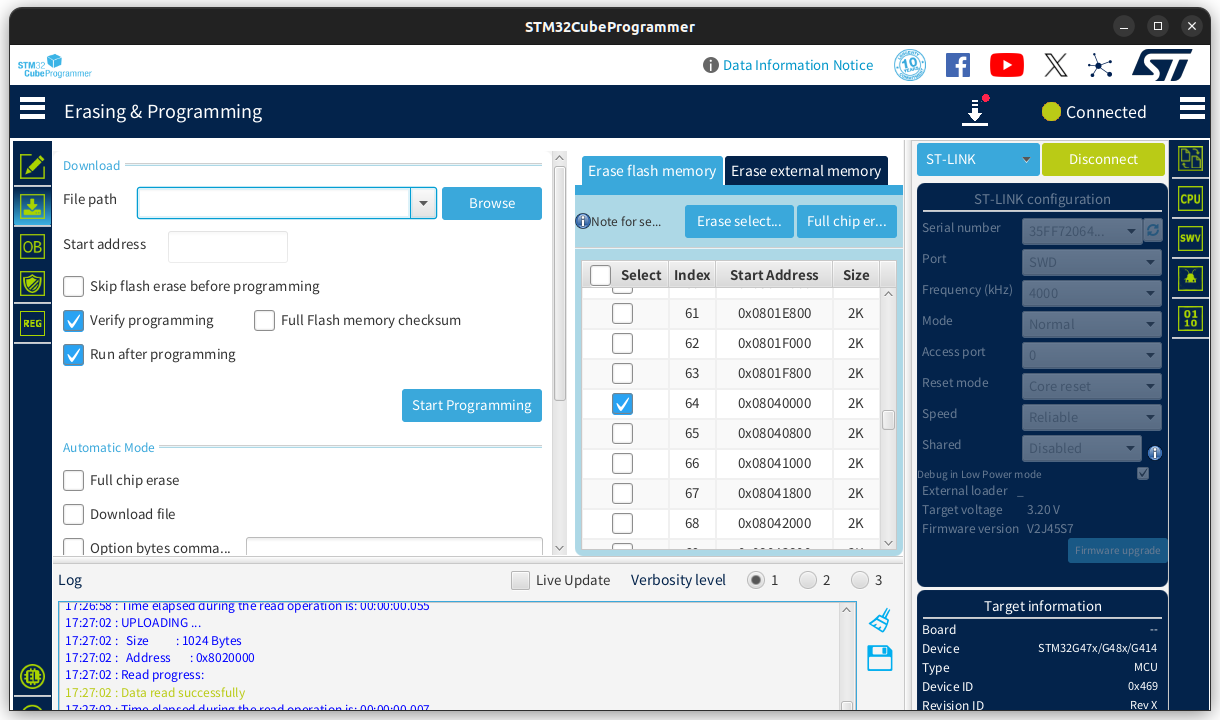Click Full chip erase button
Viewport: 1220px width, 720px height.
[x=847, y=221]
